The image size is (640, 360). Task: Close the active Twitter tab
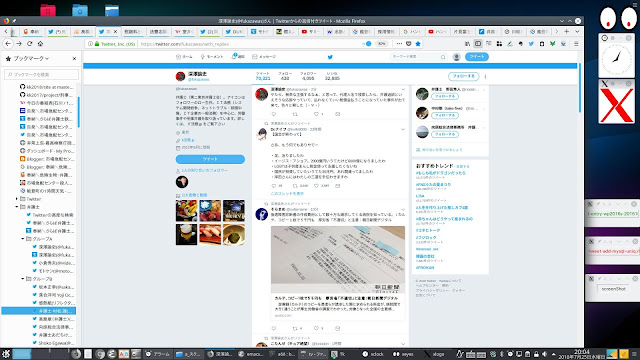(116, 31)
